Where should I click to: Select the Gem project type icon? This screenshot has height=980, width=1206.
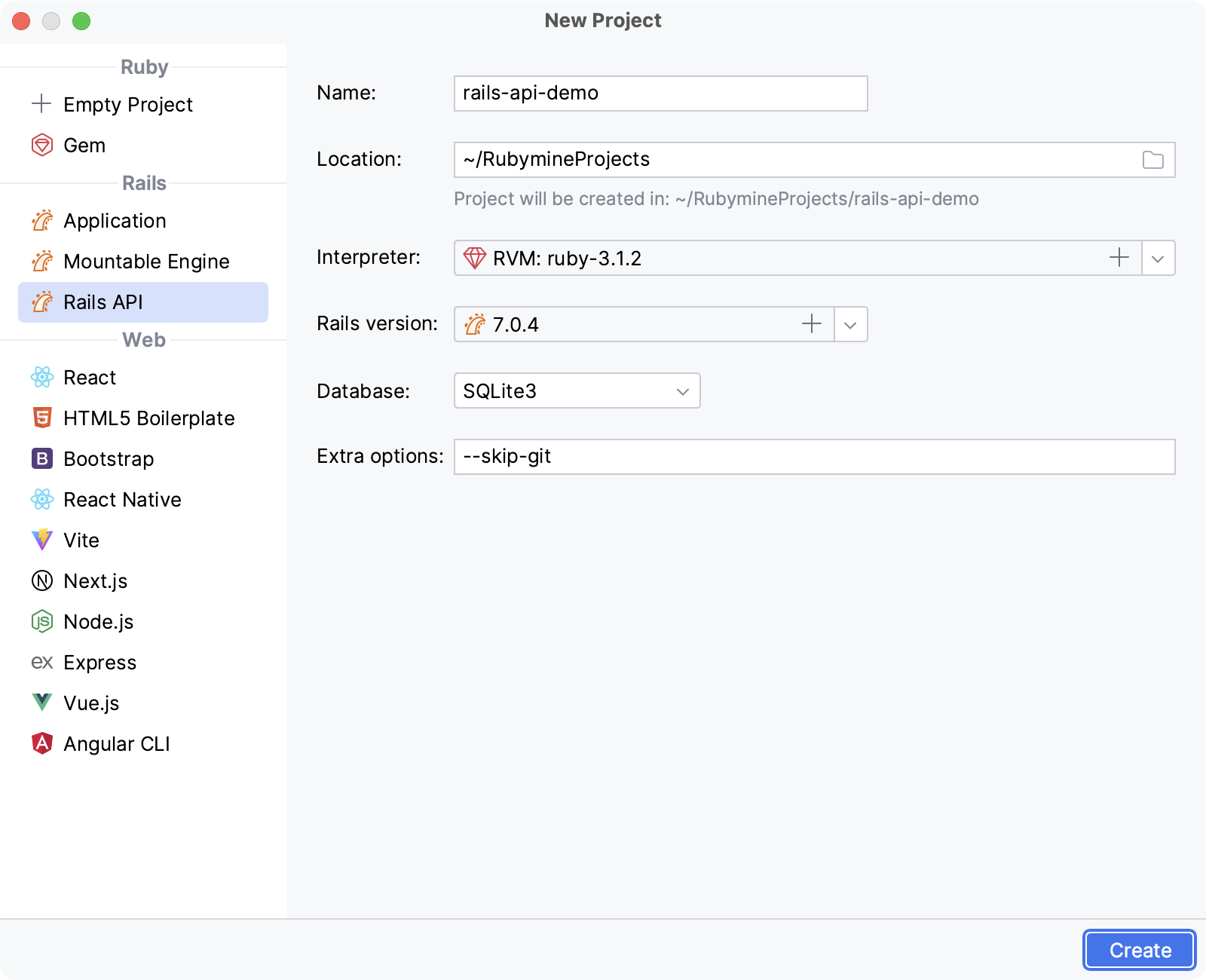point(42,145)
